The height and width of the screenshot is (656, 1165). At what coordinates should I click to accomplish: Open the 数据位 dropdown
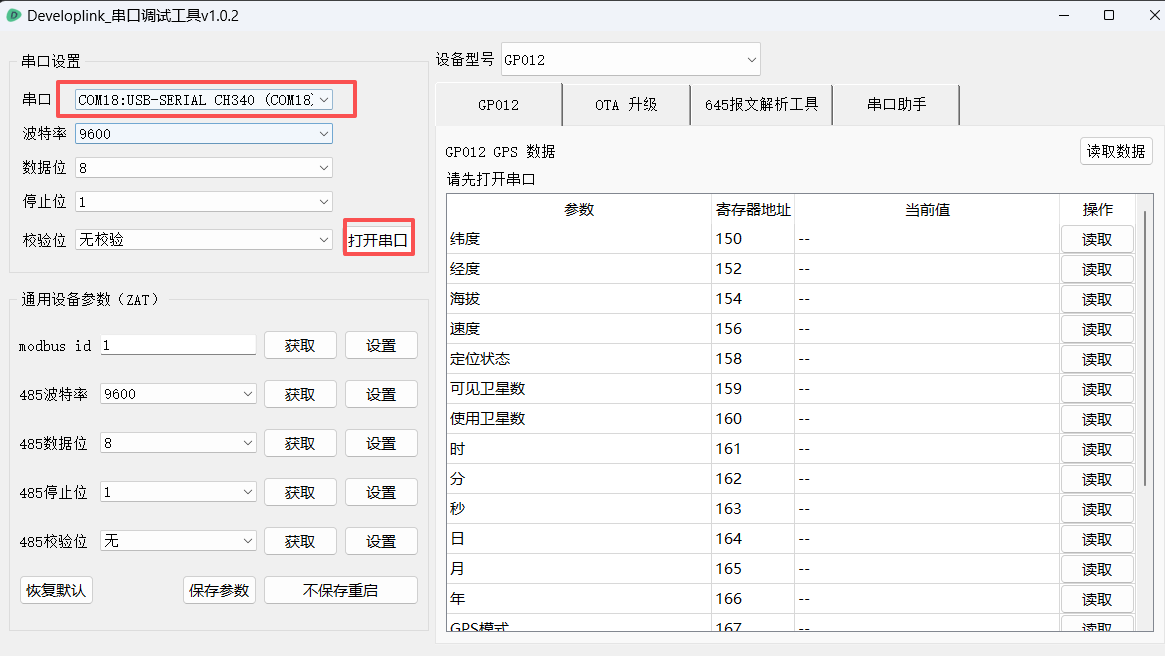pyautogui.click(x=204, y=168)
